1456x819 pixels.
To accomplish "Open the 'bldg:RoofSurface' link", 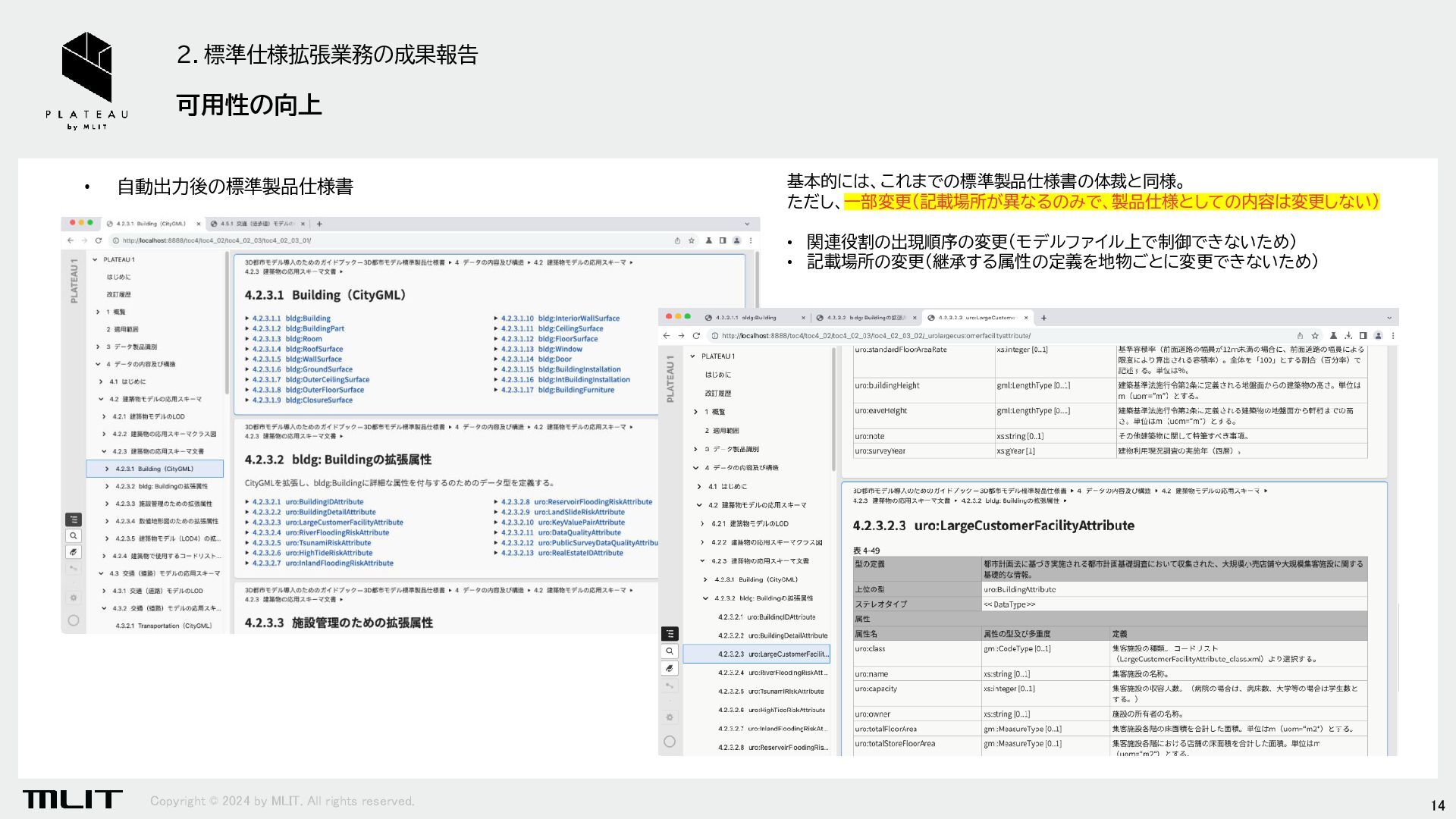I will point(314,349).
